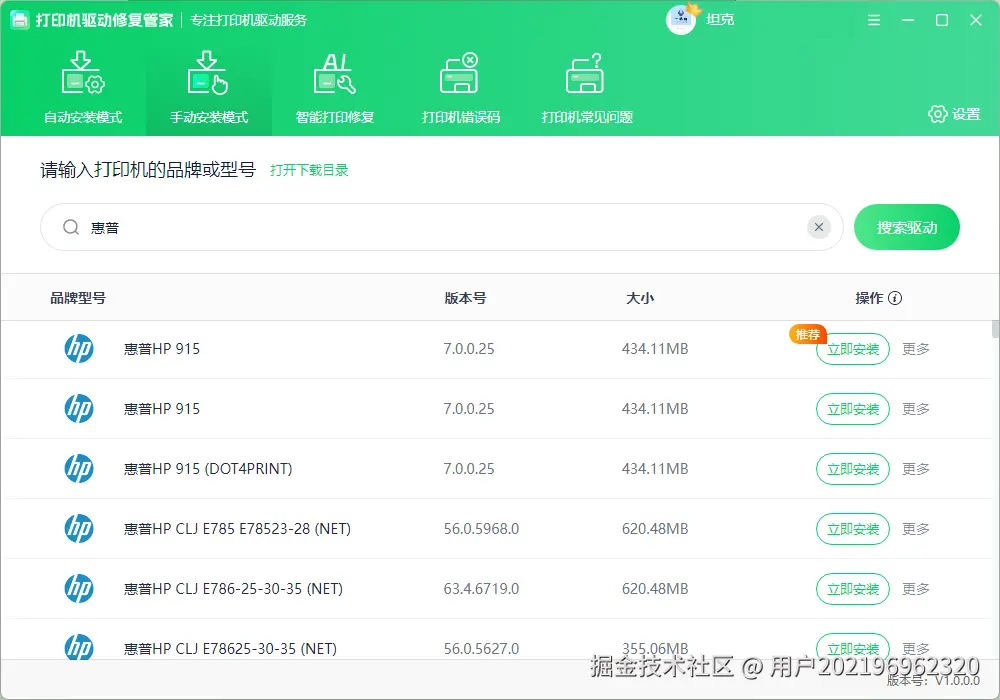Click HP logo of CLJ E785 E78523-28 row
This screenshot has height=700, width=1000.
[x=79, y=529]
